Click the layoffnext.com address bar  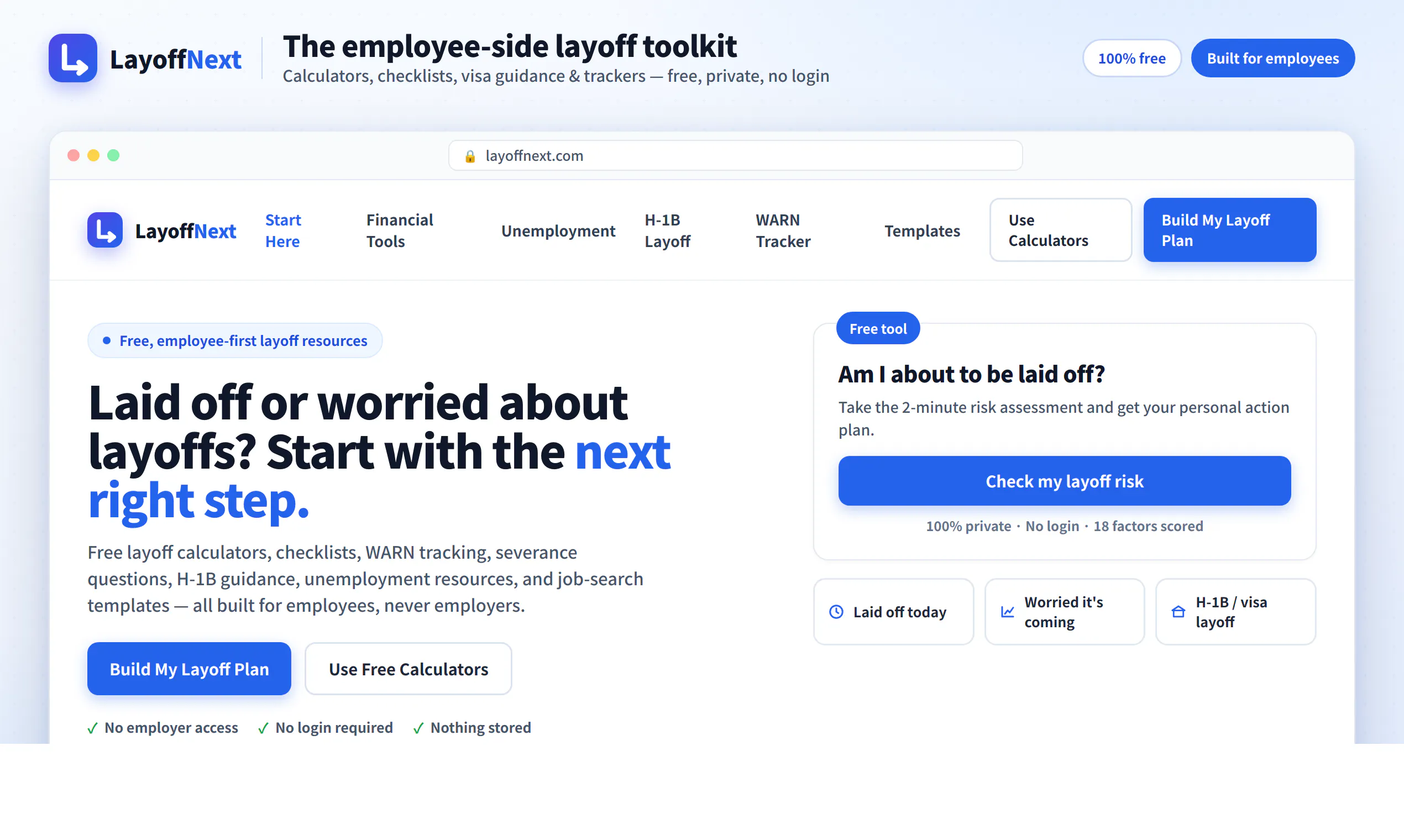[x=735, y=156]
